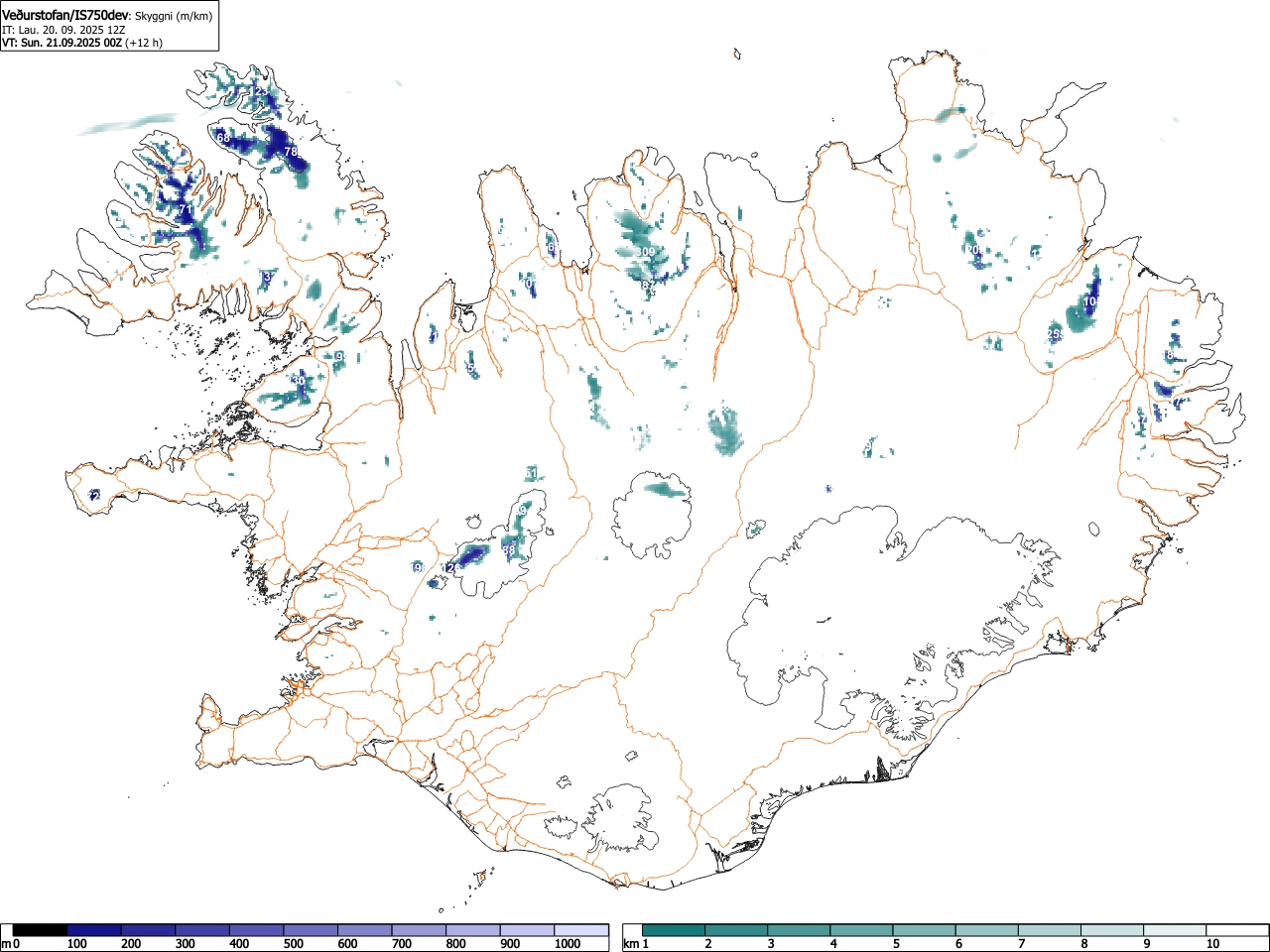Select the 3–4 km legend swatch

(x=799, y=930)
